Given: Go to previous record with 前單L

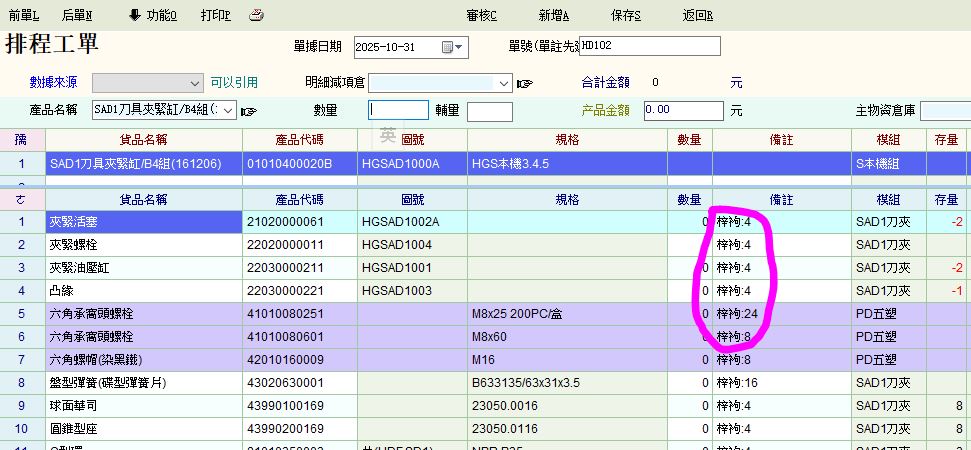Looking at the screenshot, I should [x=24, y=15].
